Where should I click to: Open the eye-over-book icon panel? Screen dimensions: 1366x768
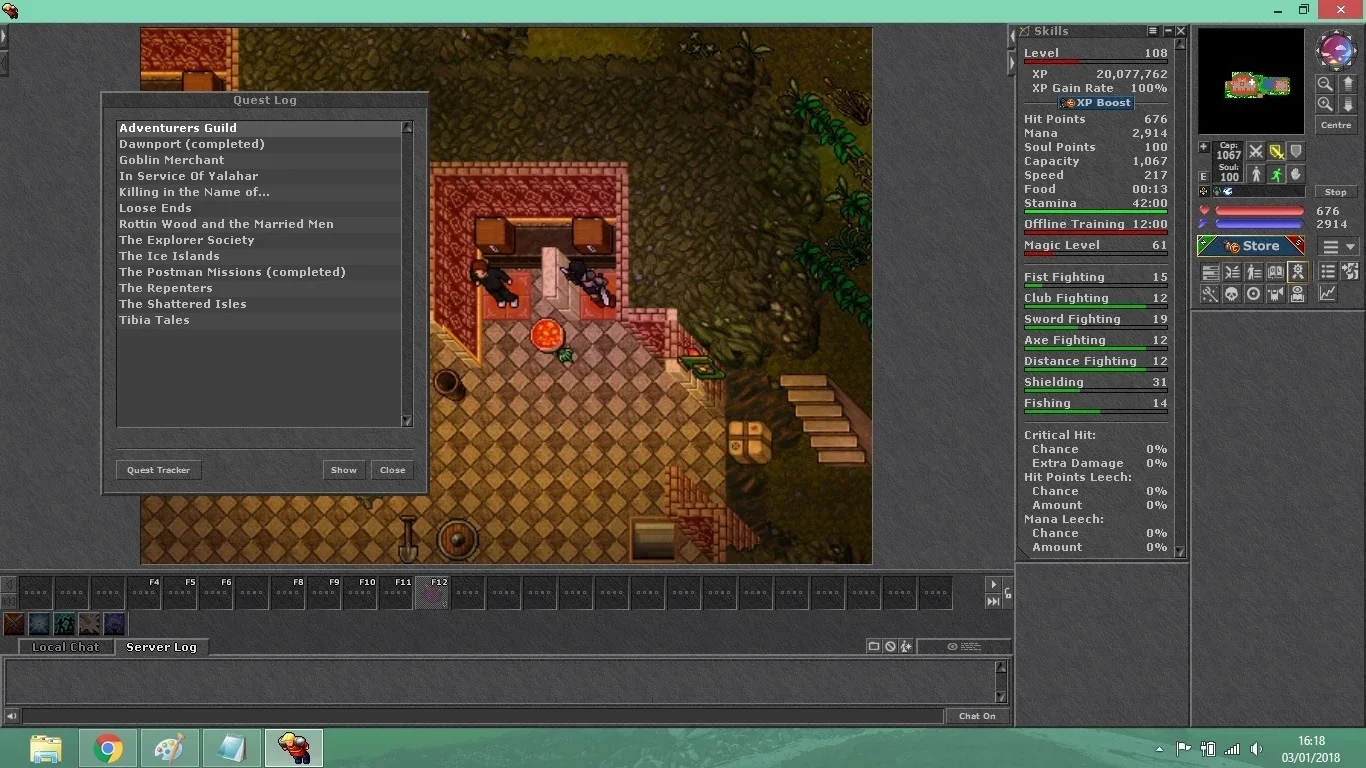point(1298,293)
